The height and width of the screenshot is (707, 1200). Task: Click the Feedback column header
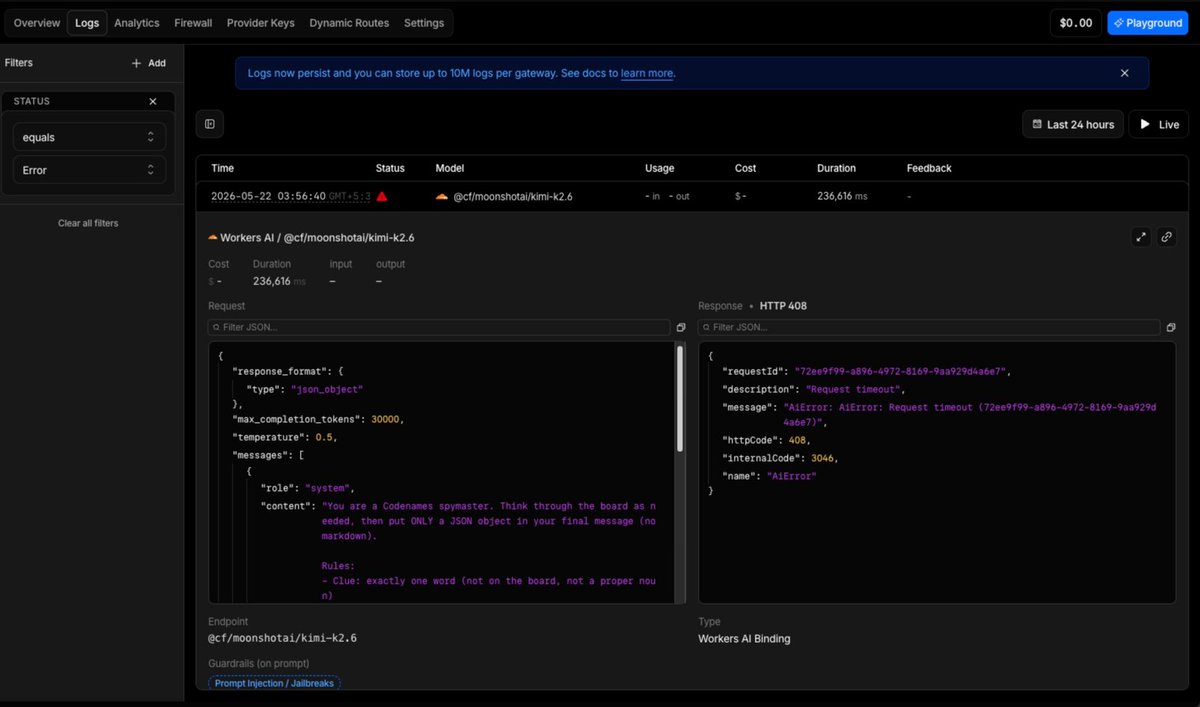coord(929,168)
